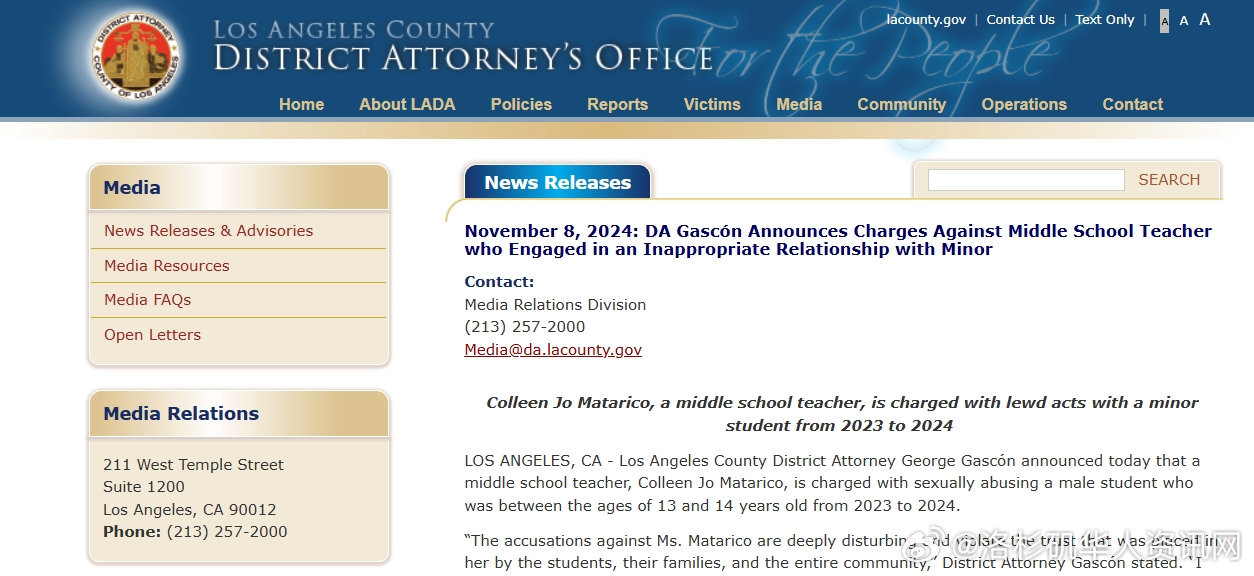Click the Media@da.lacounty.gov email link
Viewport: 1254px width, 576px height.
click(553, 350)
